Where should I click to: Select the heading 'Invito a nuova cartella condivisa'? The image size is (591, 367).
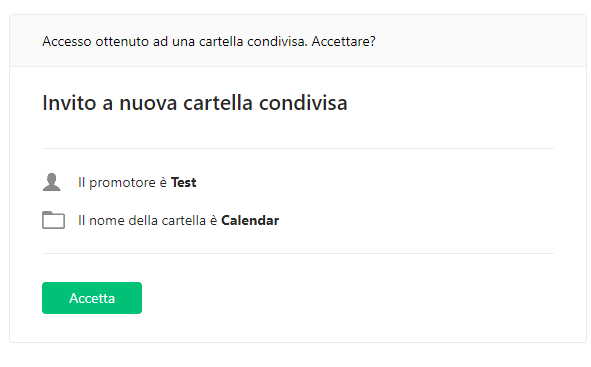194,103
